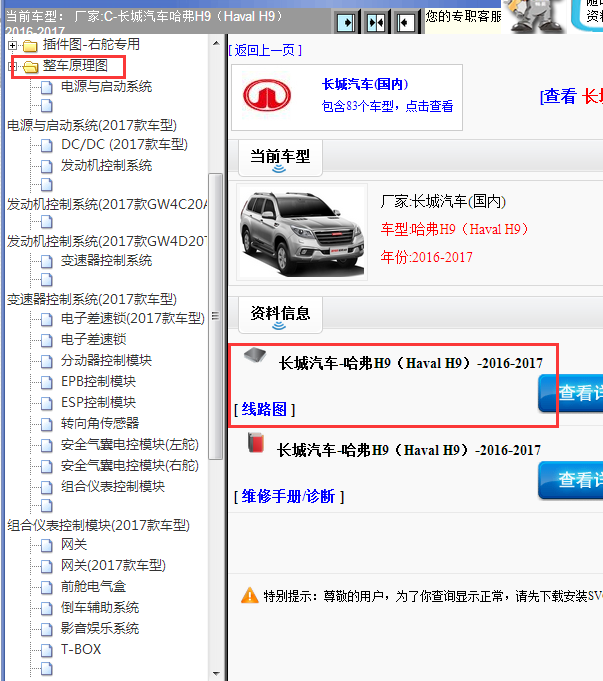Open 变速器控制系统 document
Viewport: 603px width, 681px height.
(x=106, y=261)
